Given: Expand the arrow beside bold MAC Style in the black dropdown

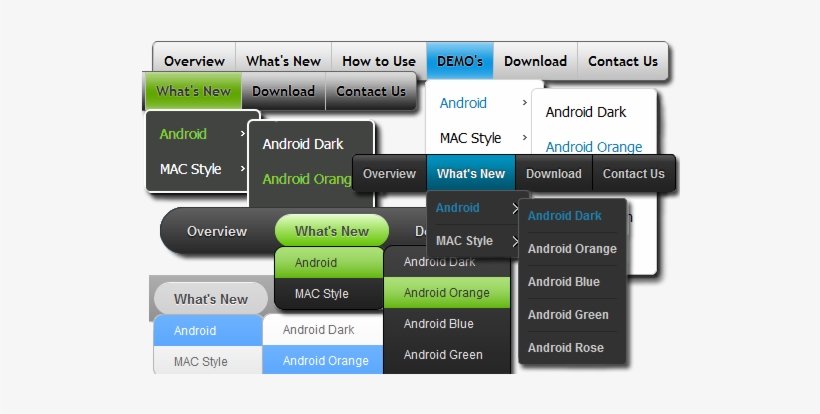Looking at the screenshot, I should 516,242.
